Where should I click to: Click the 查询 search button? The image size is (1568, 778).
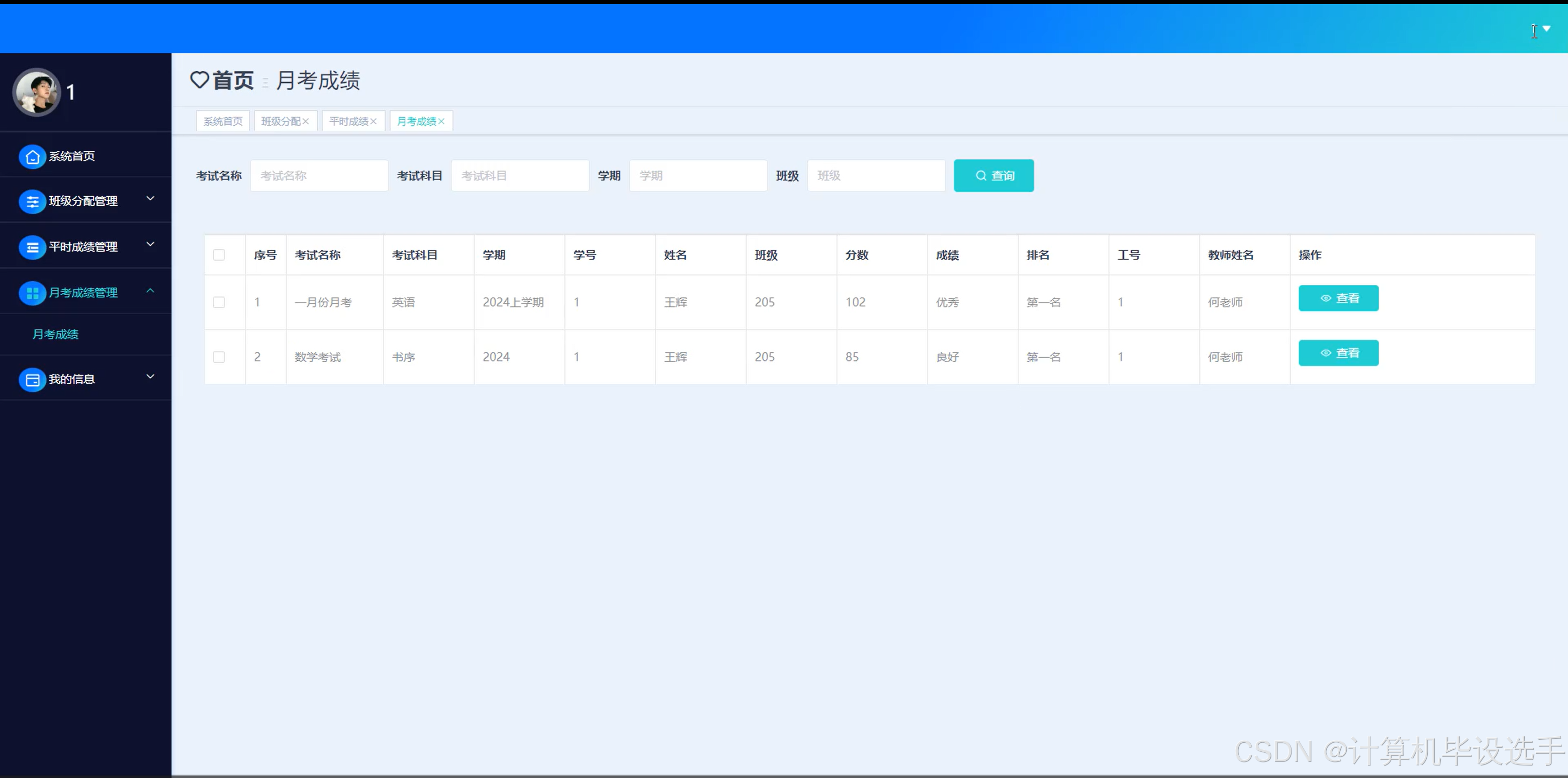click(x=993, y=176)
